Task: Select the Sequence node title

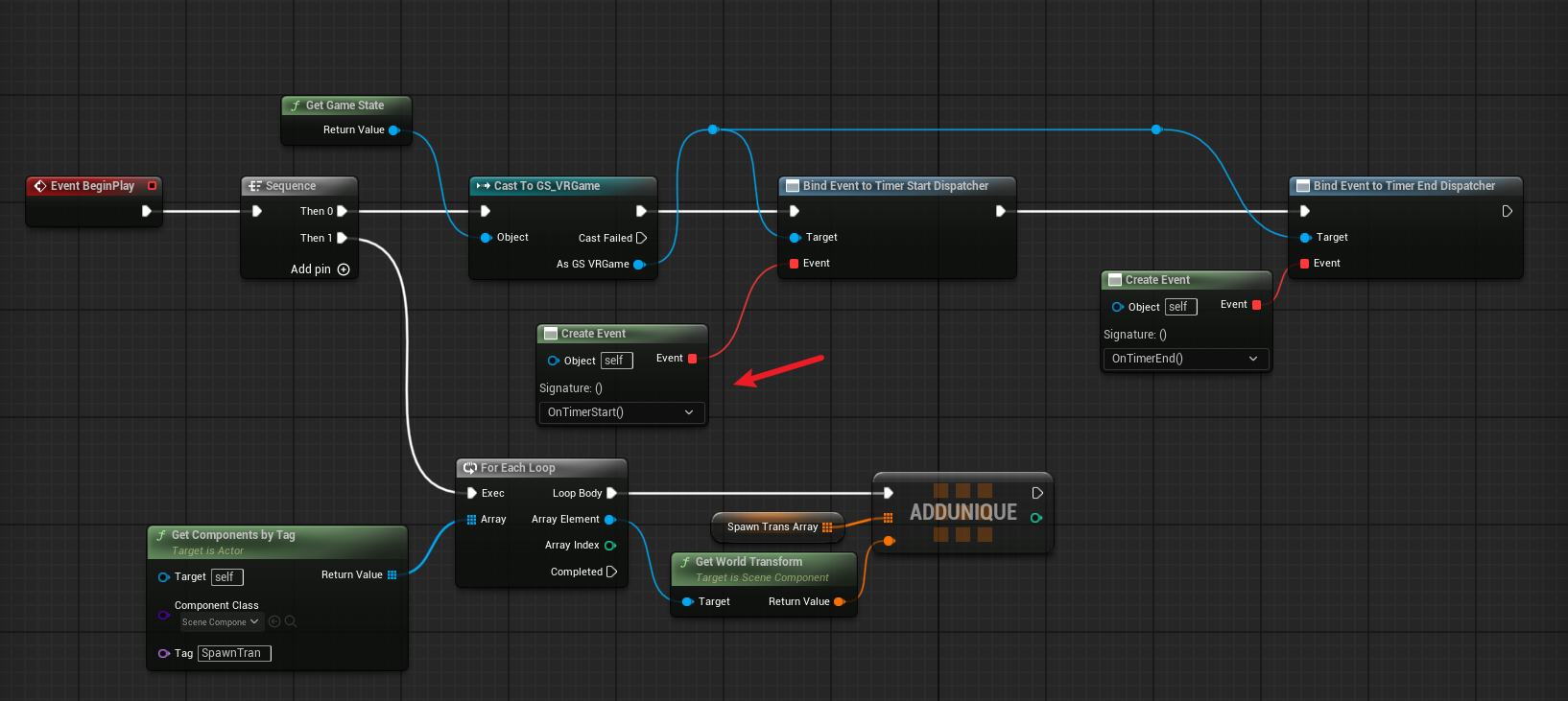Action: point(291,186)
